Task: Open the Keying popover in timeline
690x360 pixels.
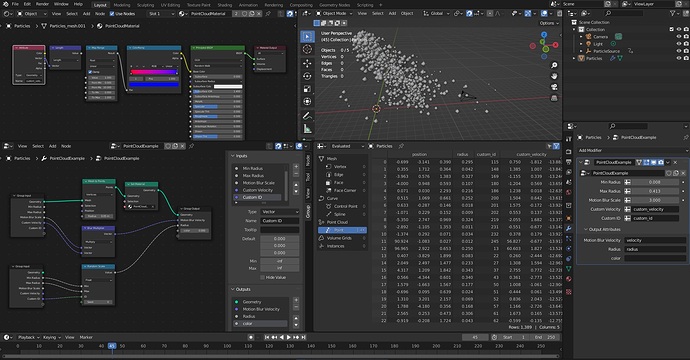Action: (x=51, y=337)
